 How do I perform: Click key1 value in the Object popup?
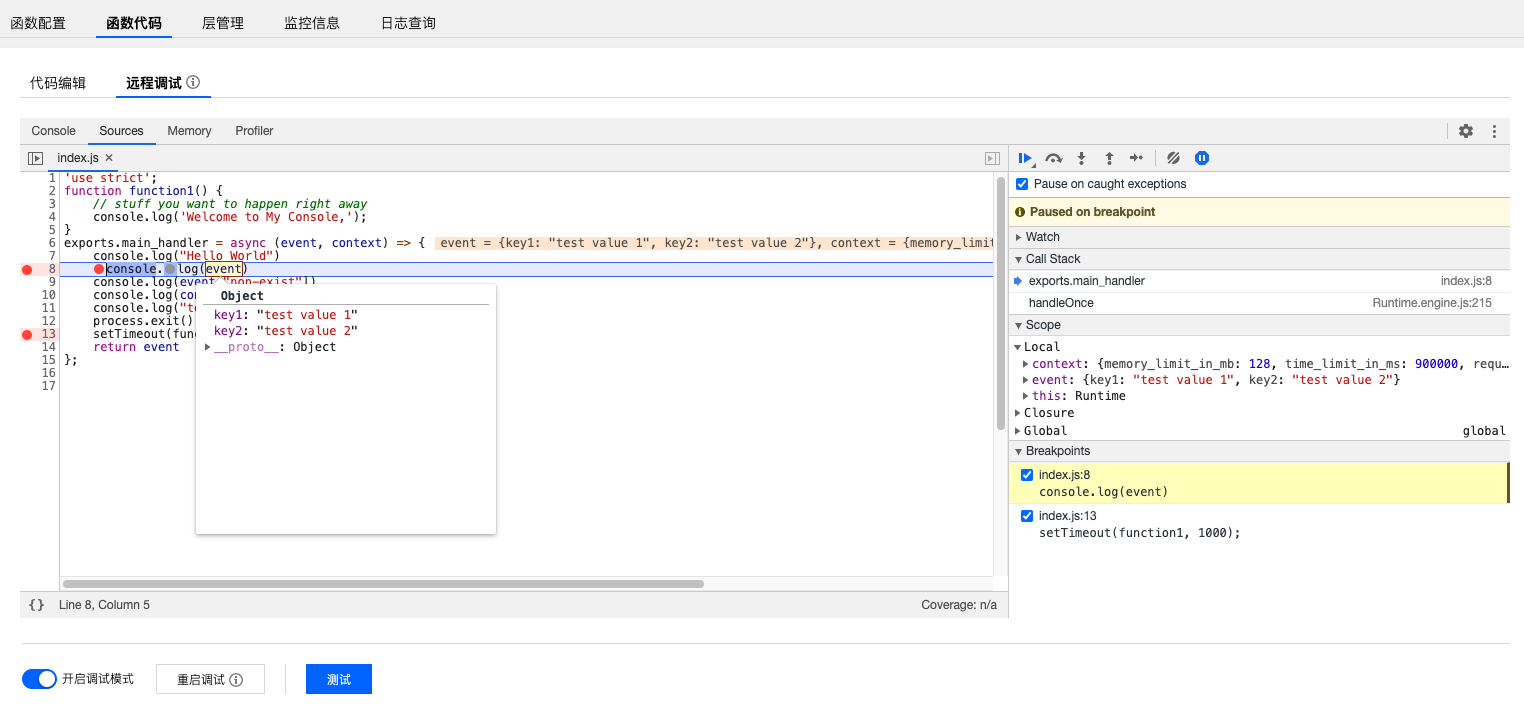307,315
